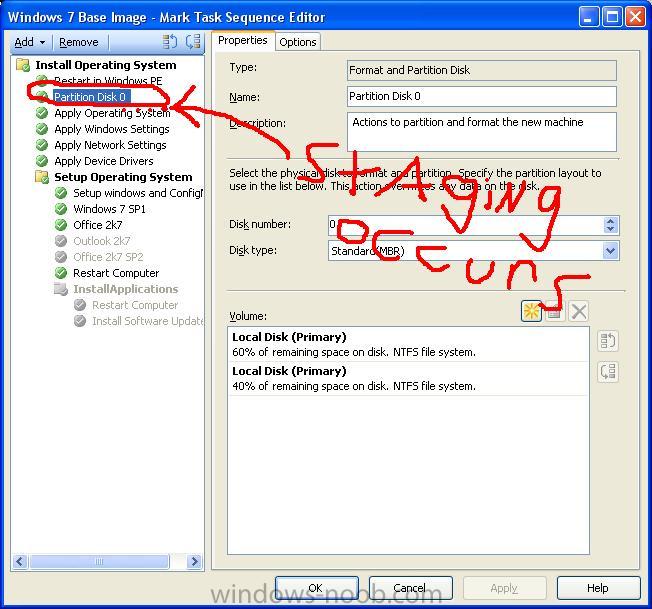
Task: Click the left scroll arrow in tree
Action: 20,562
